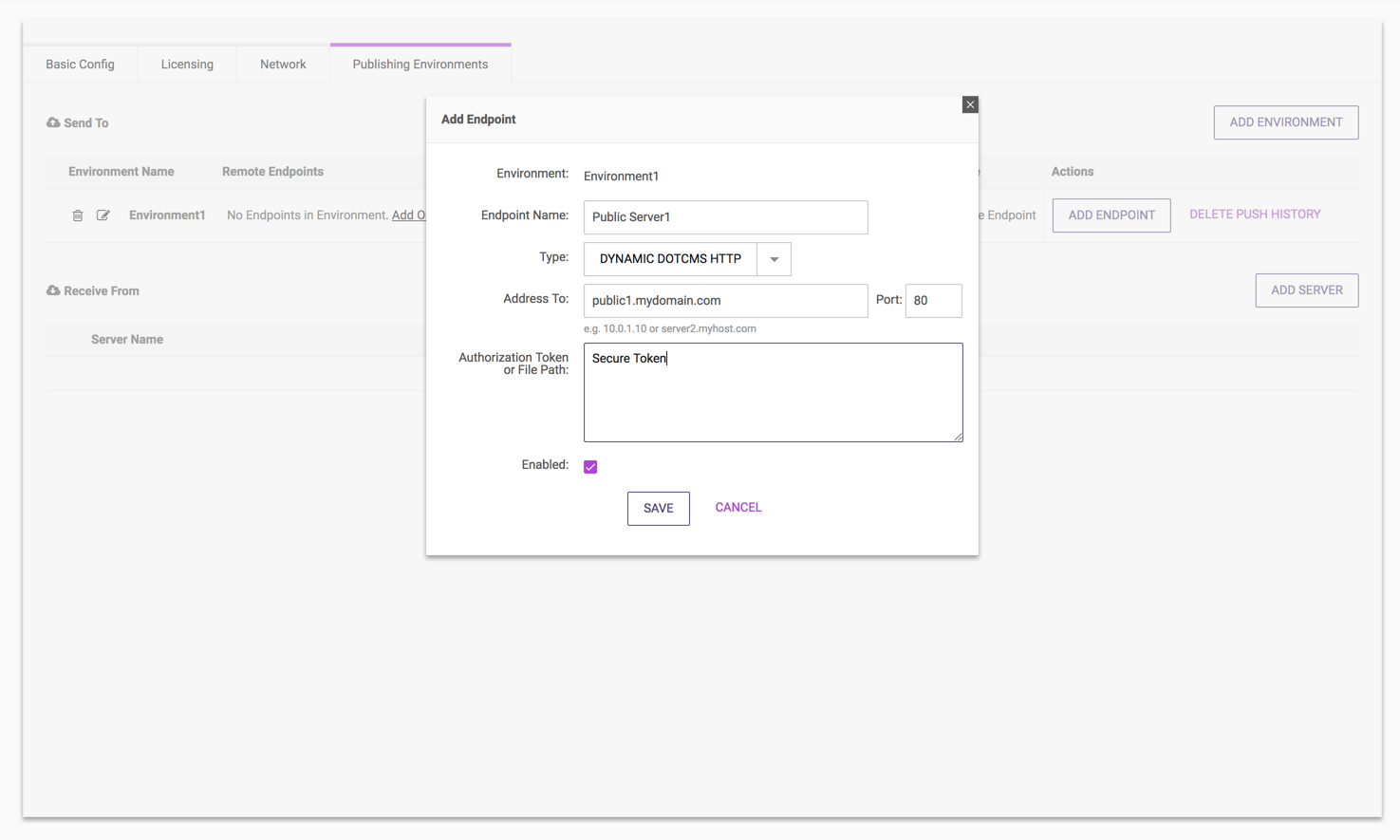Image resolution: width=1400 pixels, height=840 pixels.
Task: Switch to the Basic Config tab
Action: click(x=80, y=65)
